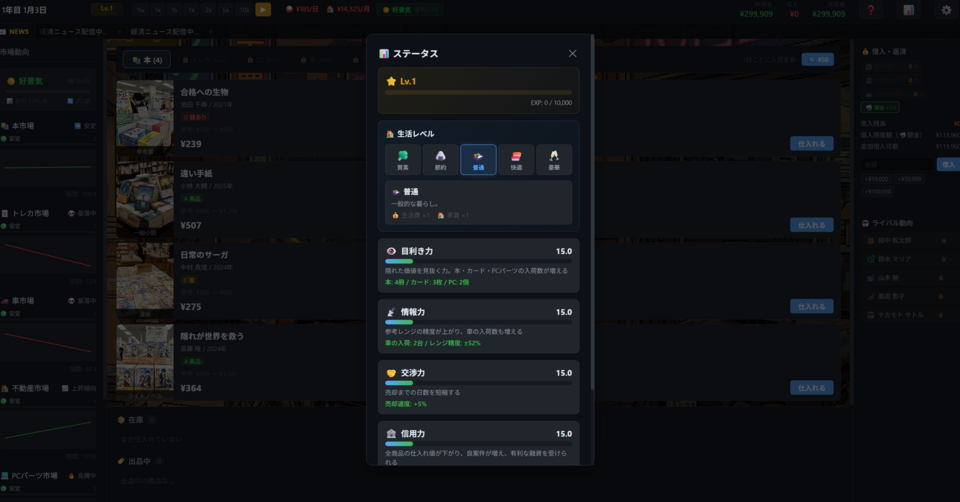960x502 pixels.
Task: Click 仕入れる button for 日常のサーガ
Action: pos(811,306)
